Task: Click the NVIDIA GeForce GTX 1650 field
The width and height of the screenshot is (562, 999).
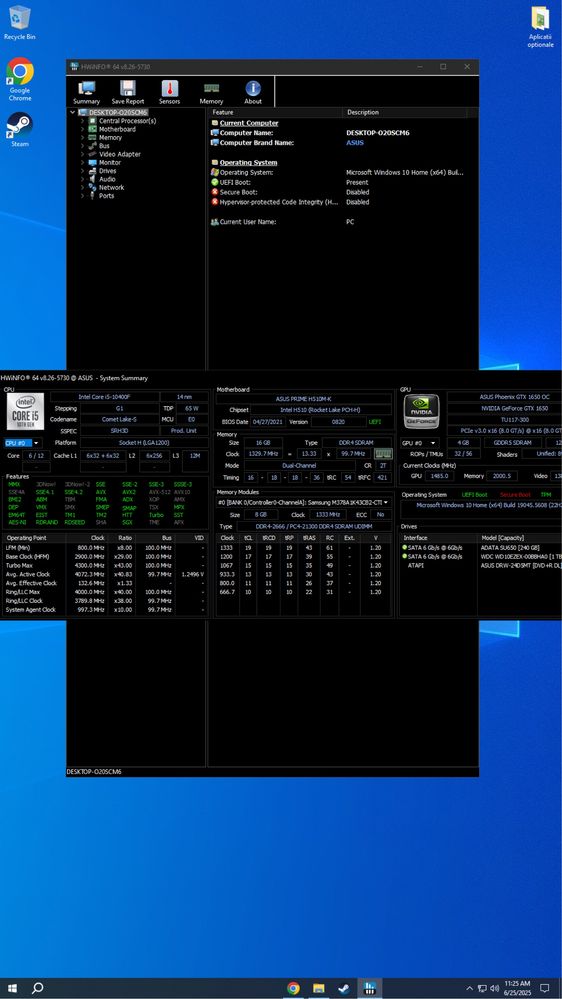Action: click(x=504, y=408)
